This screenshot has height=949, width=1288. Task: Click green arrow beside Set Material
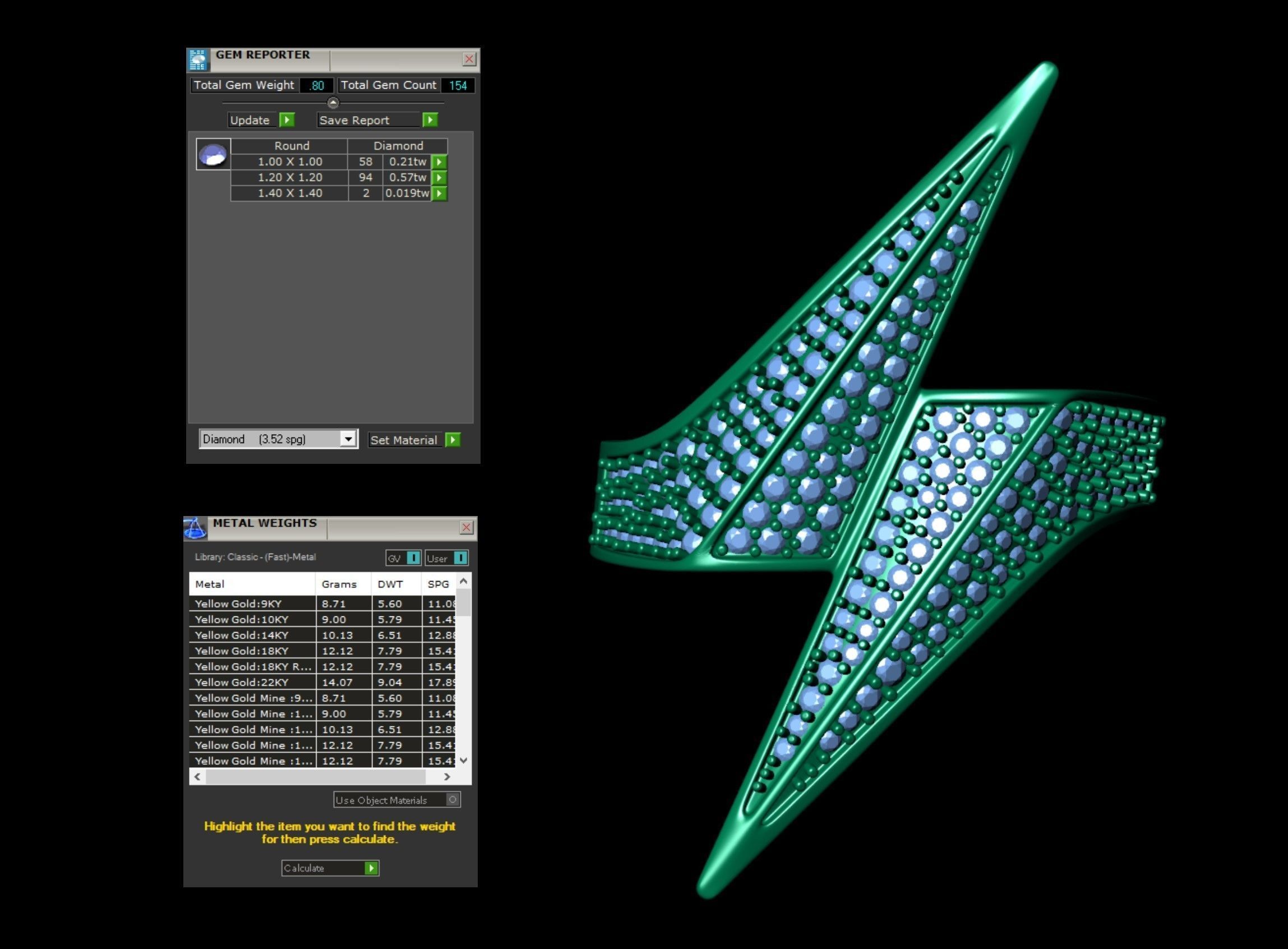point(453,440)
